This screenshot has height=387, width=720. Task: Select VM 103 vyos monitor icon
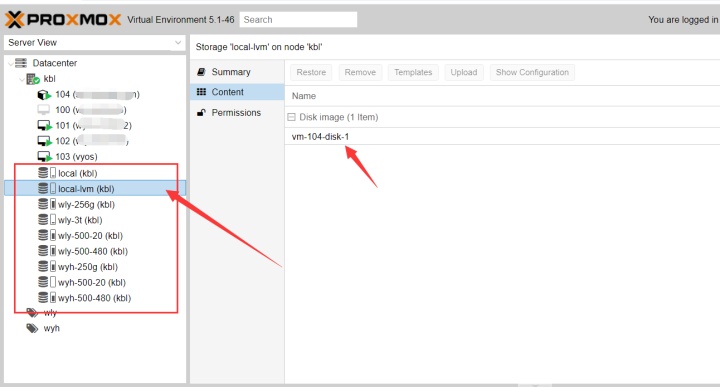click(44, 157)
